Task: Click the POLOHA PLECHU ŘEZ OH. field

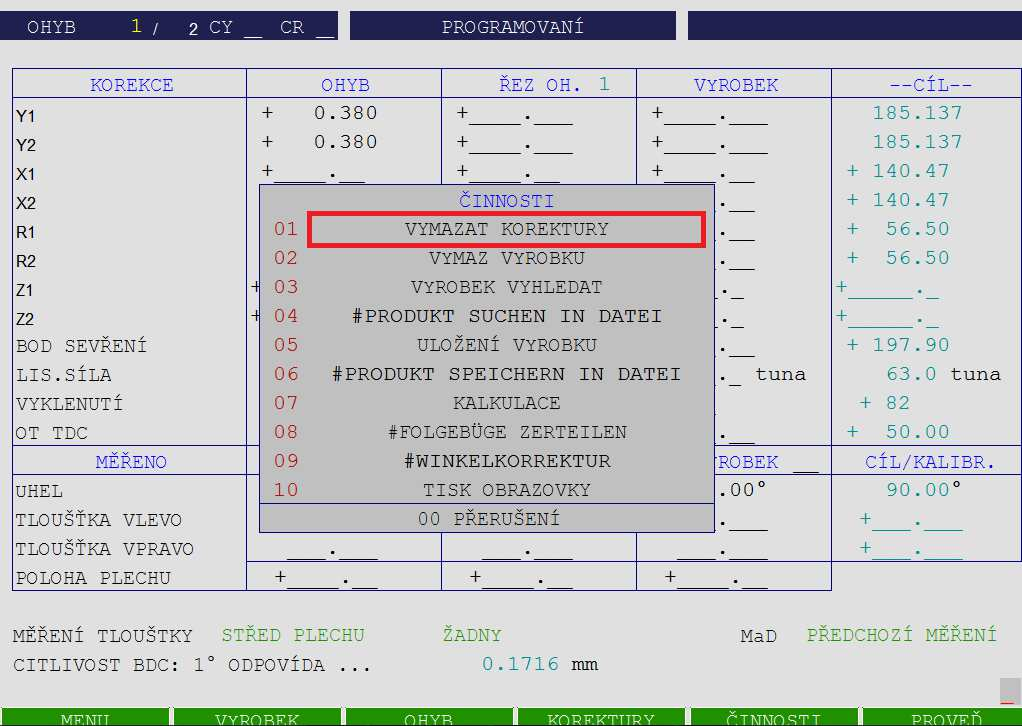Action: (521, 578)
